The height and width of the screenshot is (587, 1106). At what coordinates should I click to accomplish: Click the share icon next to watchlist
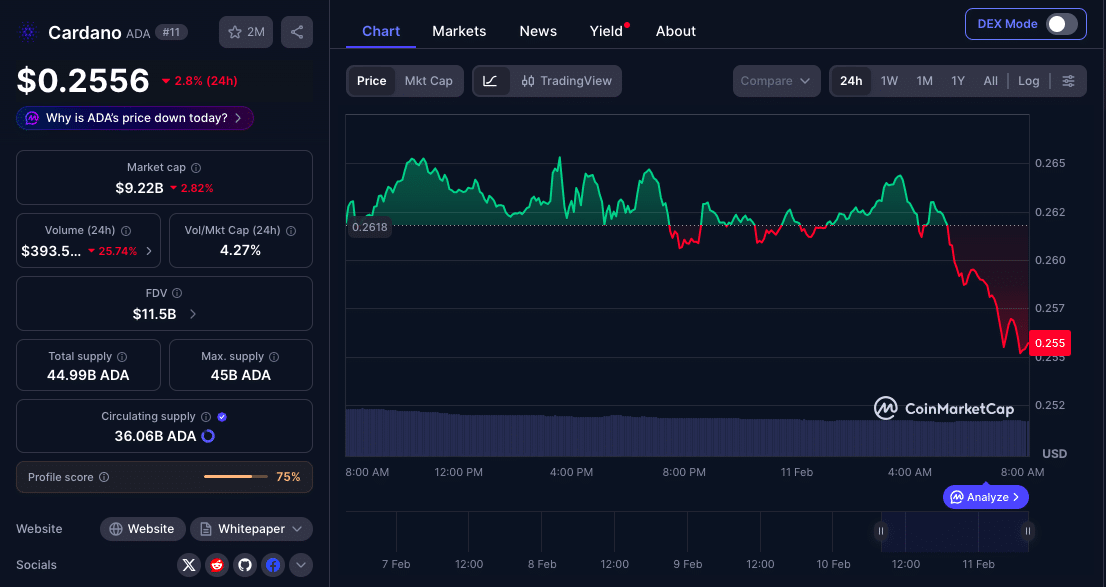point(296,32)
